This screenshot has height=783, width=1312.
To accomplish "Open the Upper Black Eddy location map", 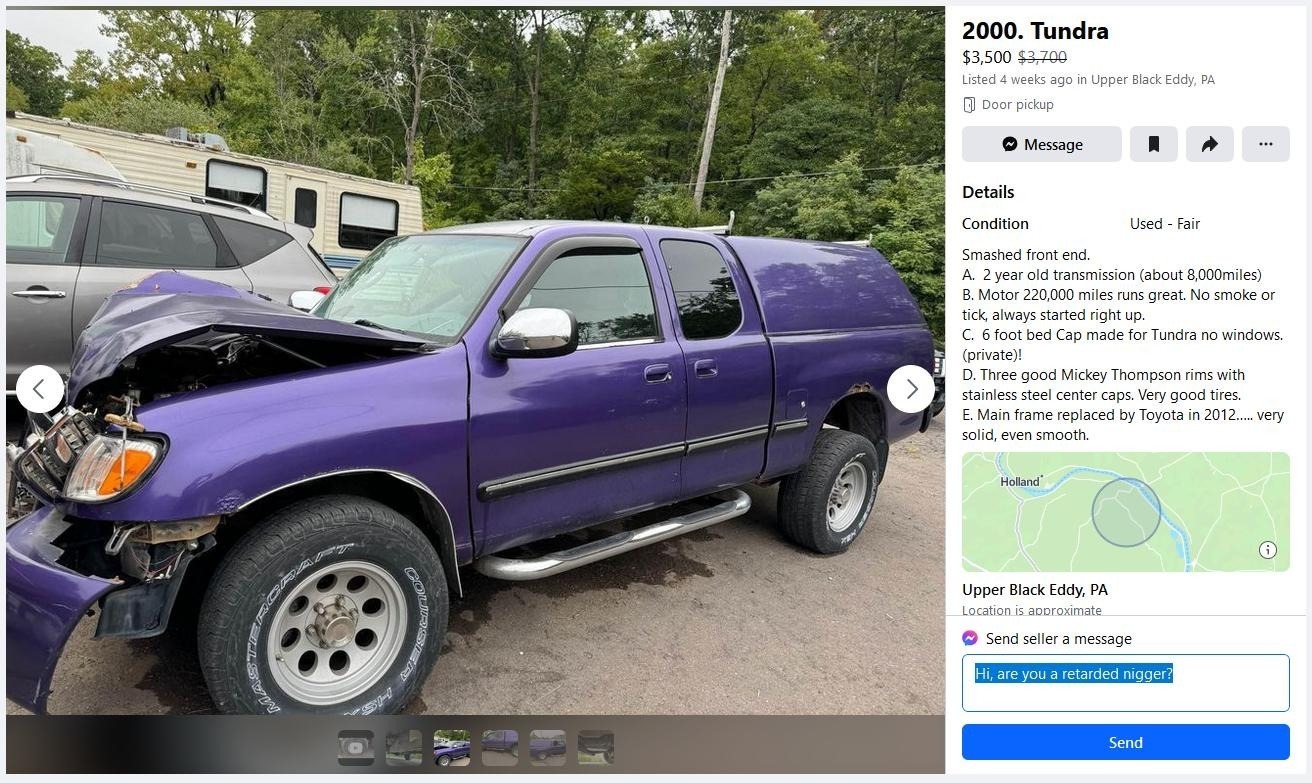I will coord(1125,512).
